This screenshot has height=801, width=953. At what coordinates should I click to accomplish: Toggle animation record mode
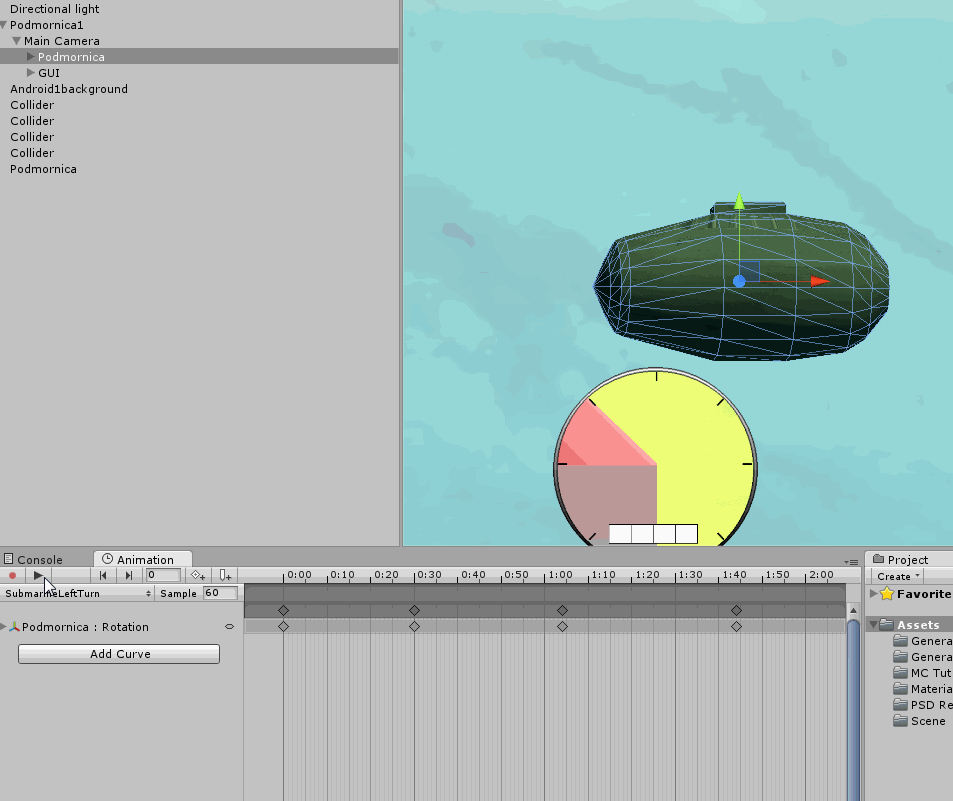pos(12,575)
